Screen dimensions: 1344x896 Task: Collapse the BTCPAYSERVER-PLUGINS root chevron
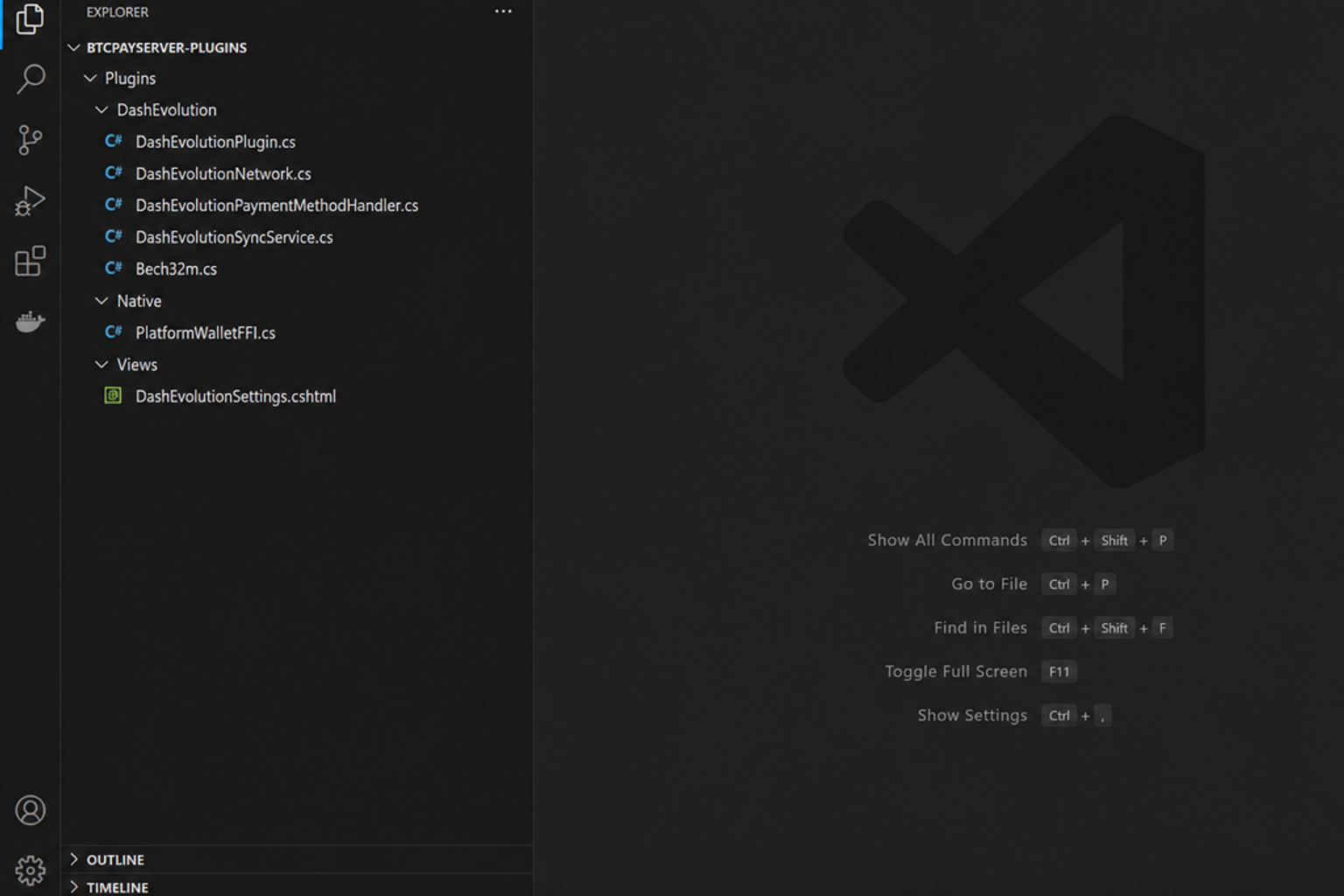[74, 47]
